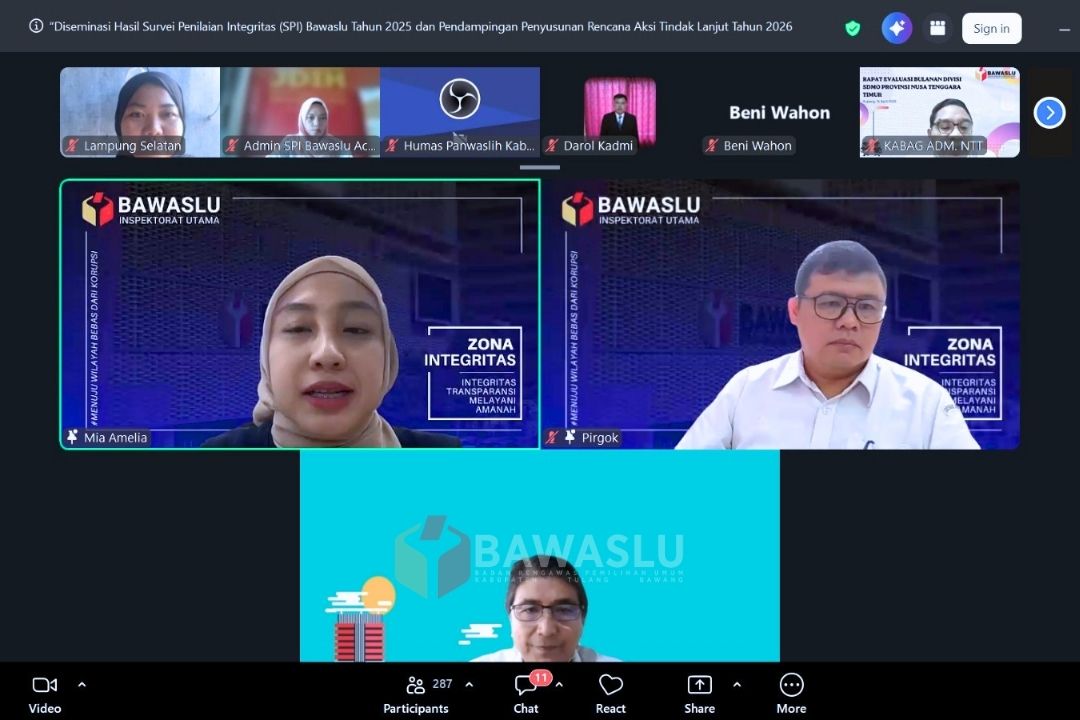
Task: Open the Participants panel
Action: [x=416, y=692]
